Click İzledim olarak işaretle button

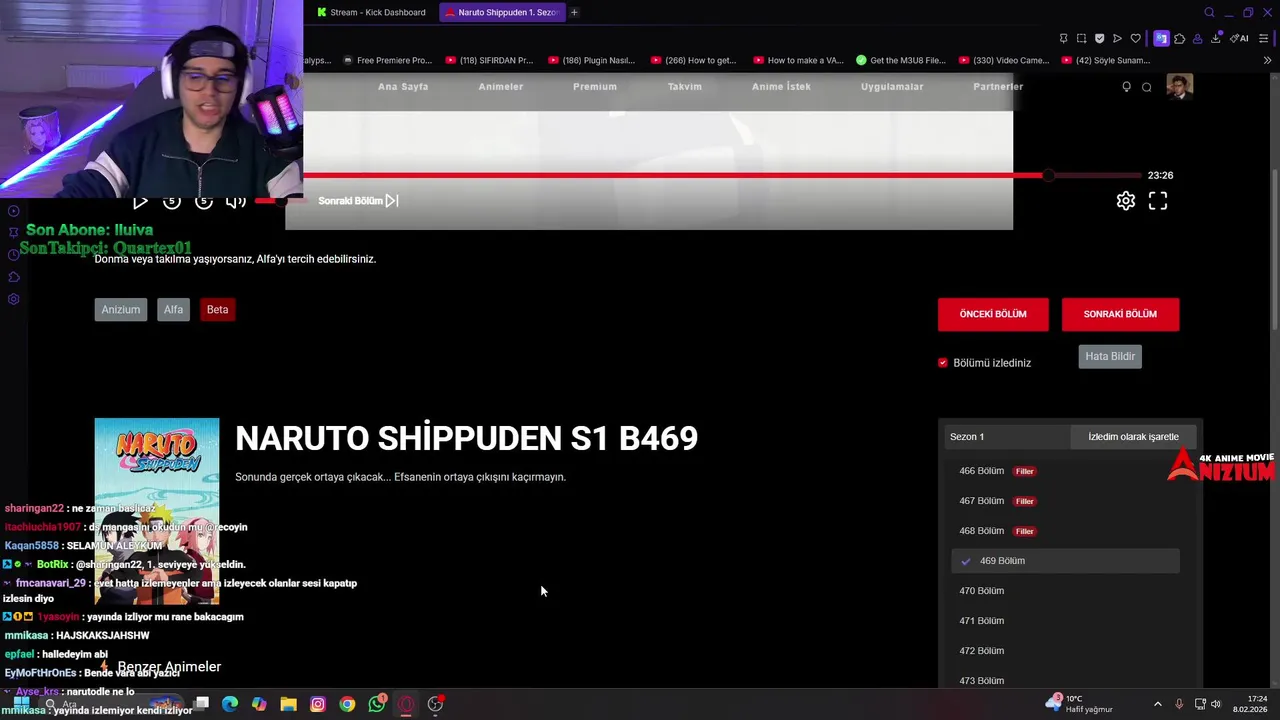click(1133, 437)
